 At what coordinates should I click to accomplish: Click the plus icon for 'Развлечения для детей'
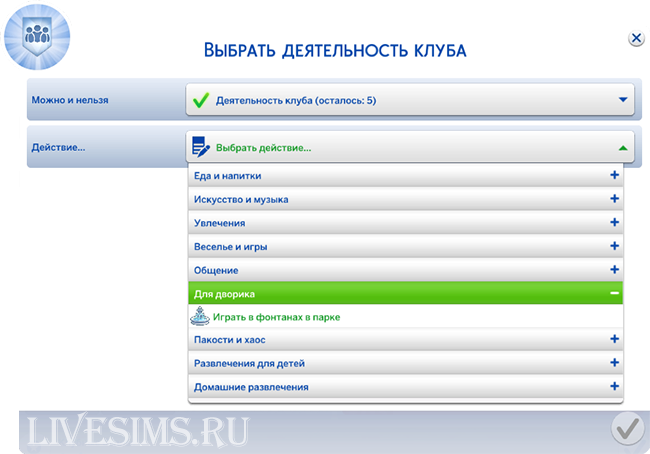coord(614,362)
